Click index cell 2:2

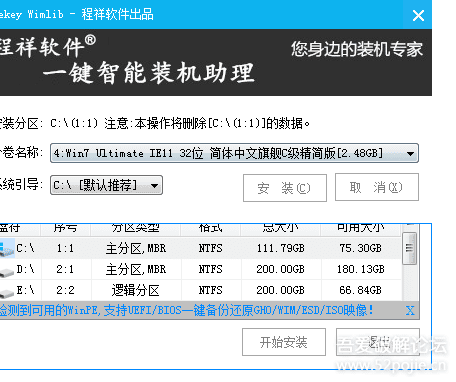[65, 290]
